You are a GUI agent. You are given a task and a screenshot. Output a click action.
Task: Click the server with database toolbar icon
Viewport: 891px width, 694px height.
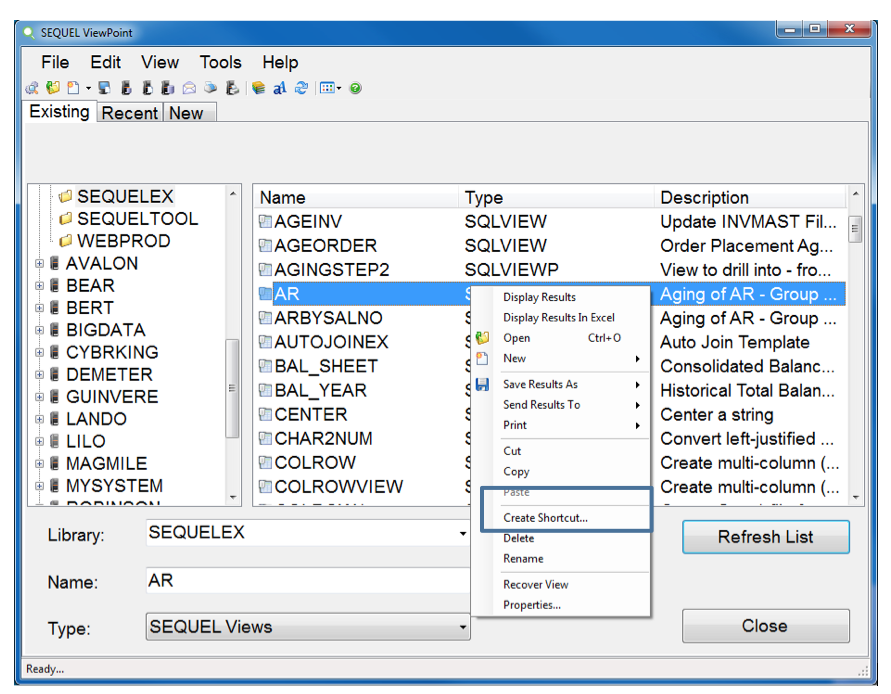tap(168, 88)
